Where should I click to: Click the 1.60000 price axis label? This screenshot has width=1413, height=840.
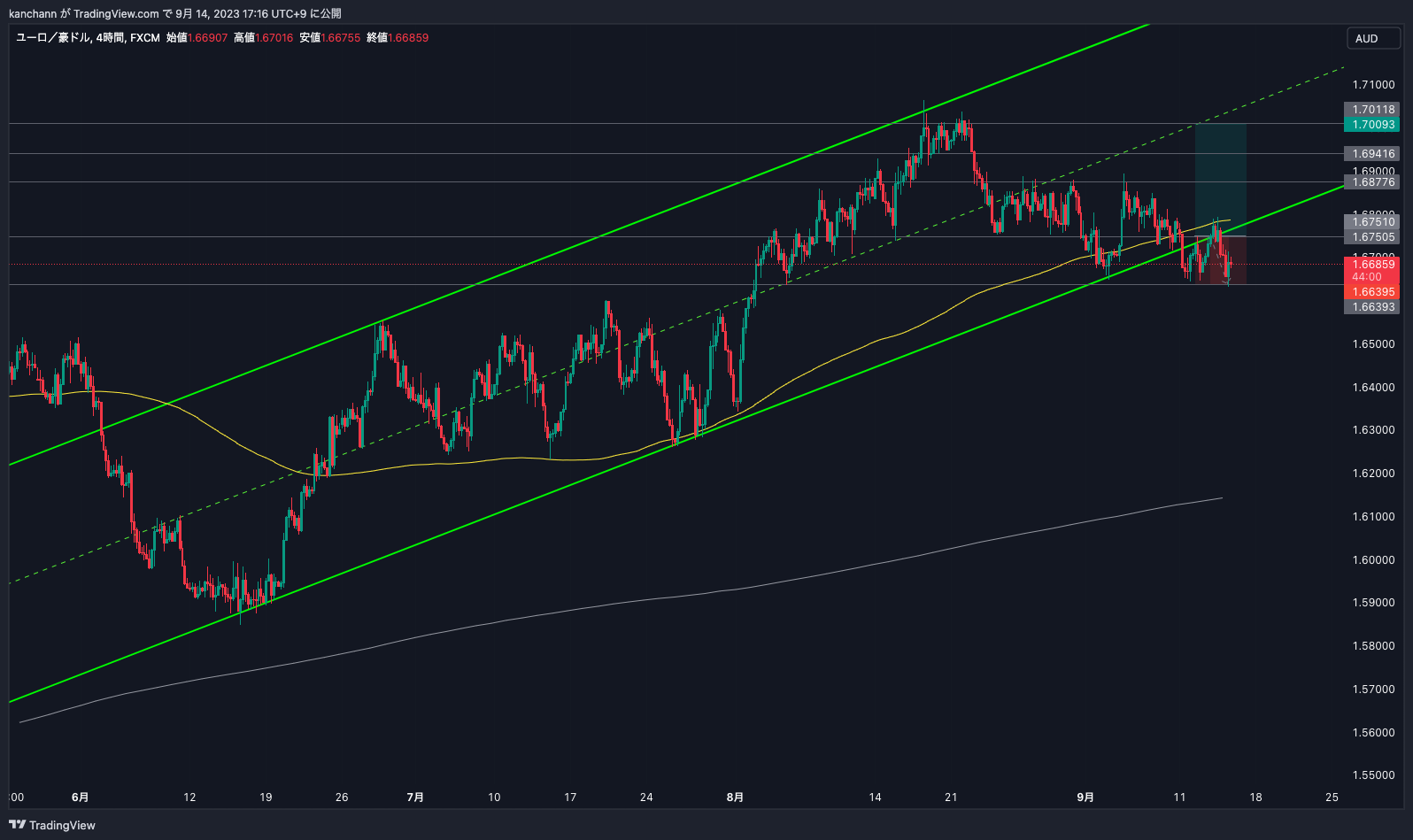(1373, 560)
